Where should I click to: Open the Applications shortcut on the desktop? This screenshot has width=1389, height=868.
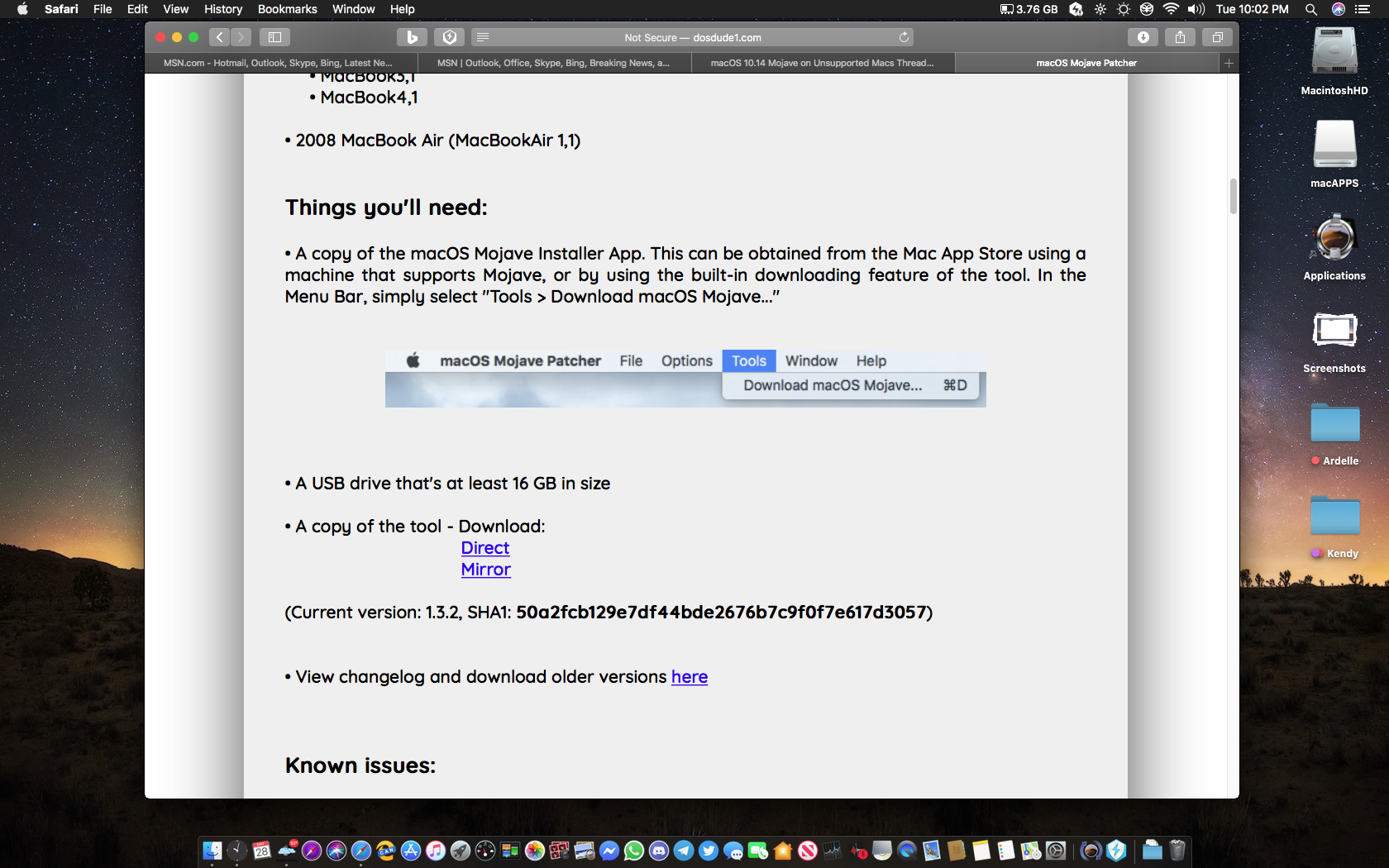(x=1334, y=238)
